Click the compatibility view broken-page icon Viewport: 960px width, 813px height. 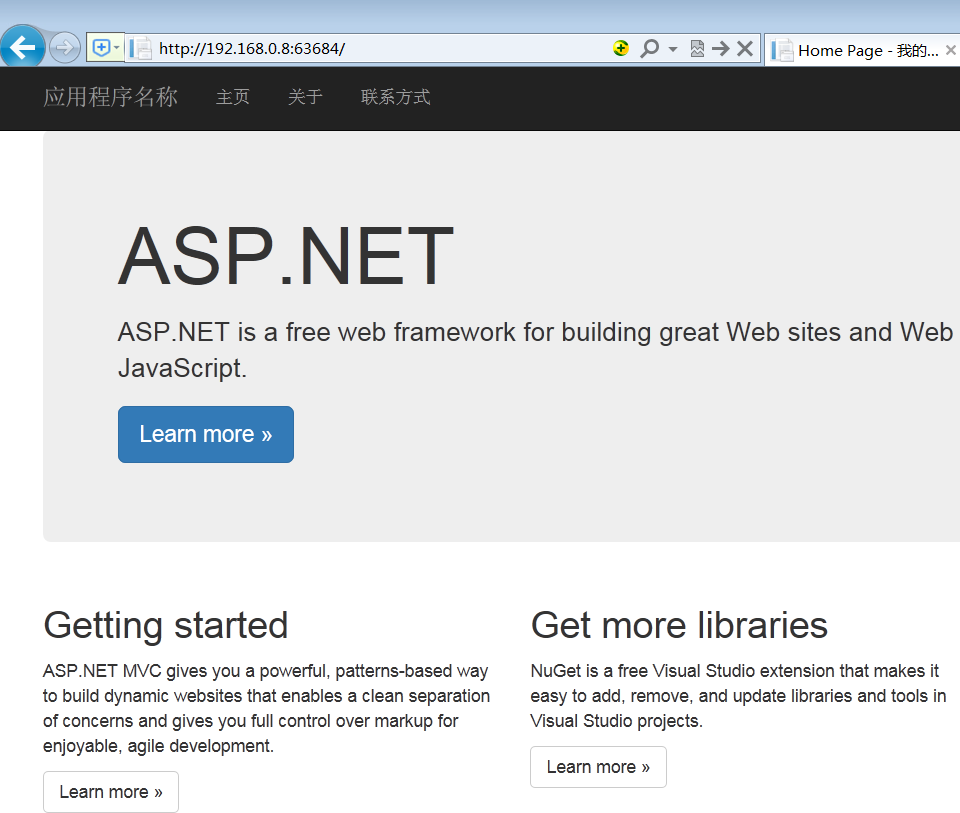coord(697,48)
